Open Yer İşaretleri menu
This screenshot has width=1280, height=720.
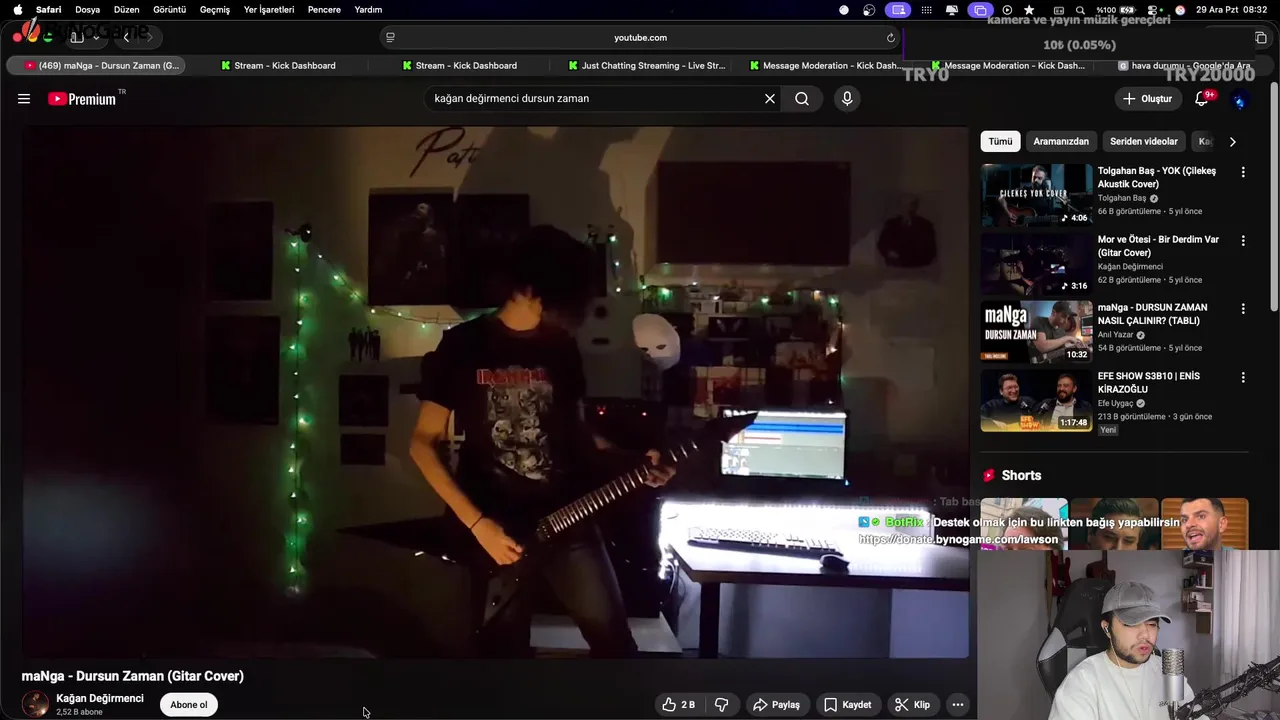click(x=269, y=10)
